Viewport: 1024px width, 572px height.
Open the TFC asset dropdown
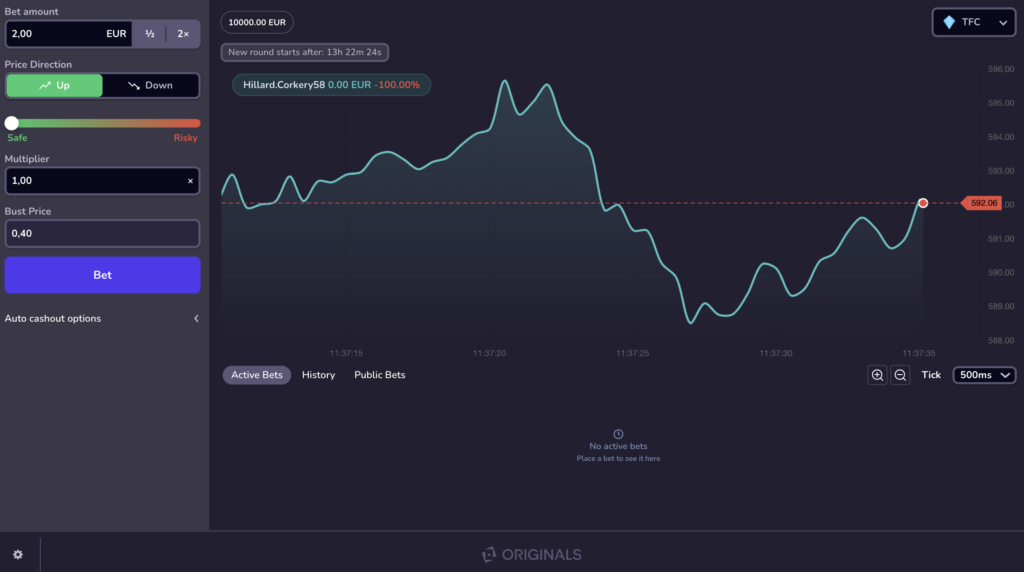click(x=973, y=22)
